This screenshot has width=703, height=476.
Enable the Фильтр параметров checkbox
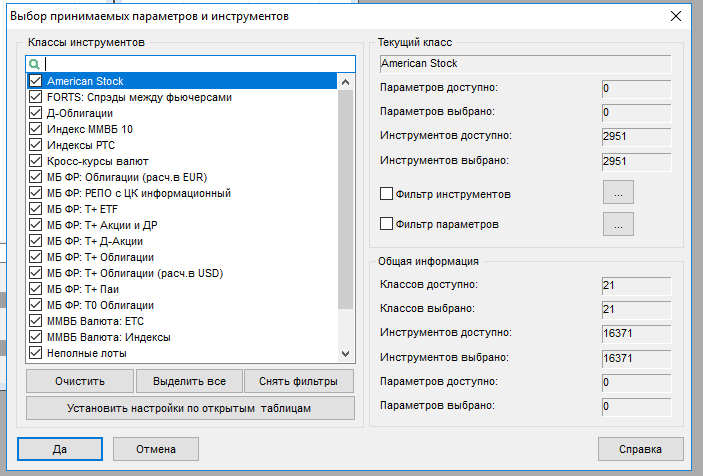(x=387, y=225)
